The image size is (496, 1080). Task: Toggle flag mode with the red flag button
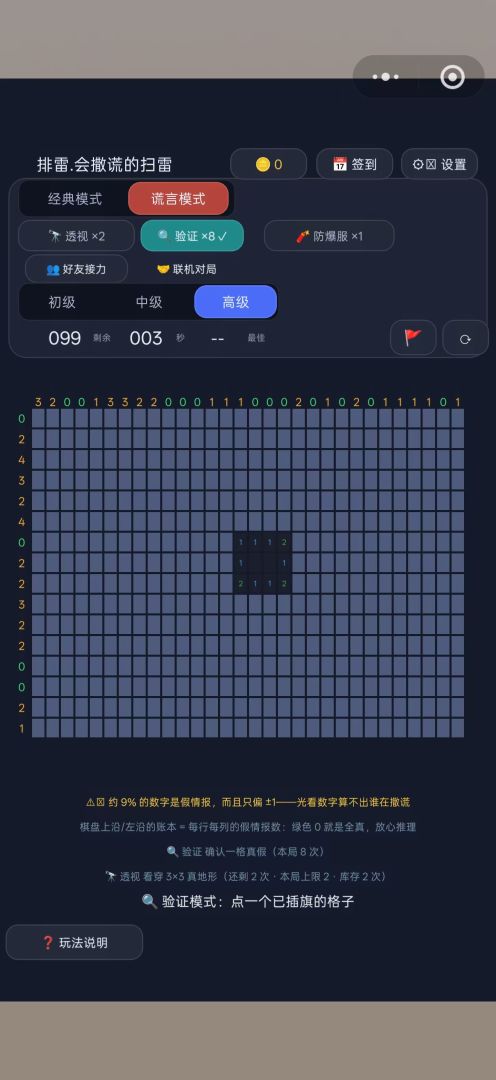(x=413, y=338)
